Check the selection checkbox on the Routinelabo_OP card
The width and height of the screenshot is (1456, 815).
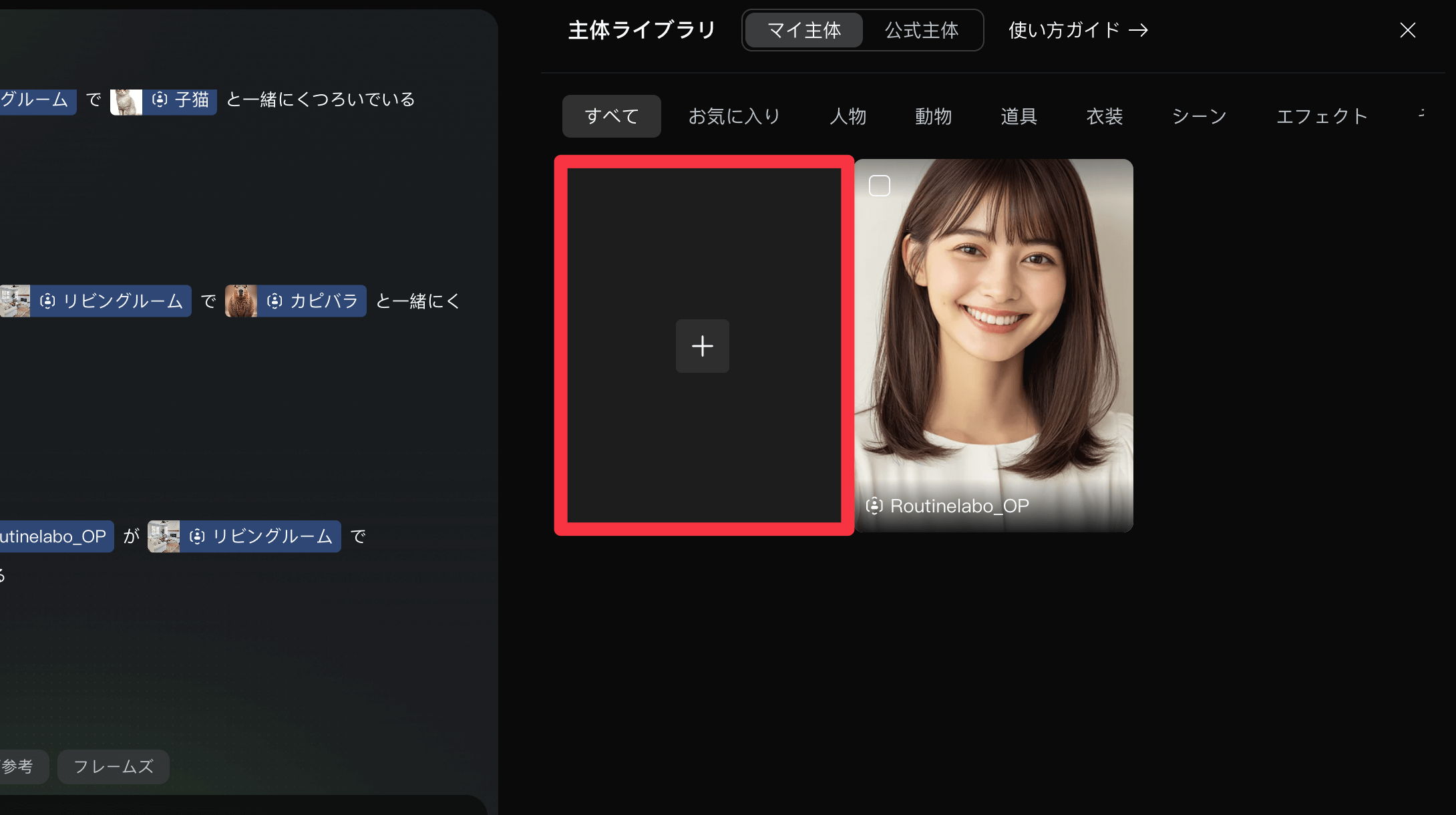pyautogui.click(x=880, y=185)
